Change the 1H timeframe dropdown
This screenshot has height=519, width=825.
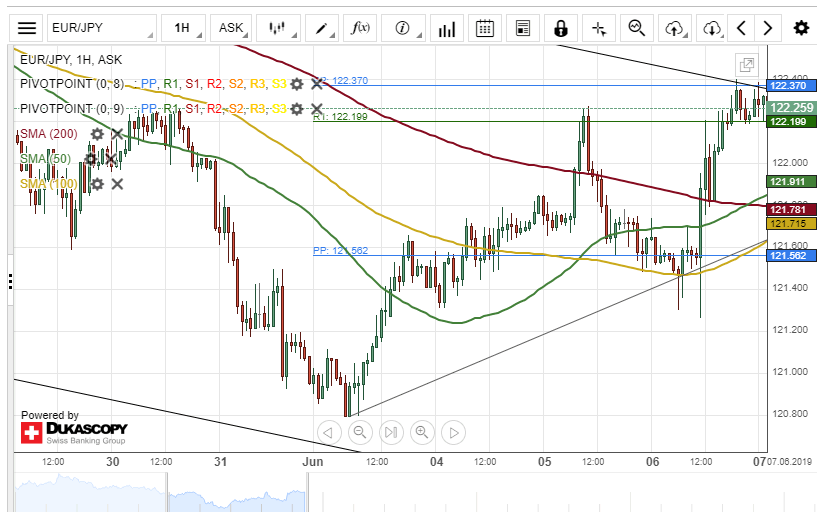(x=183, y=28)
